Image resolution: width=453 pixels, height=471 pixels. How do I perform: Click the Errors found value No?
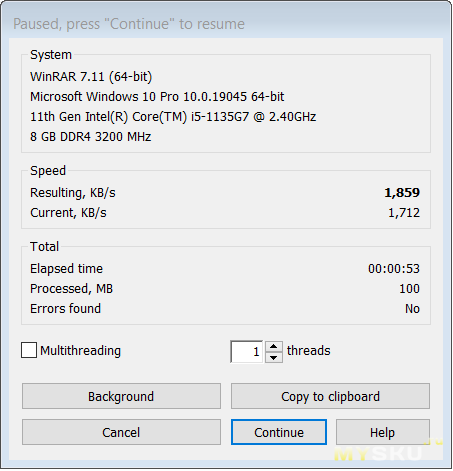click(412, 309)
